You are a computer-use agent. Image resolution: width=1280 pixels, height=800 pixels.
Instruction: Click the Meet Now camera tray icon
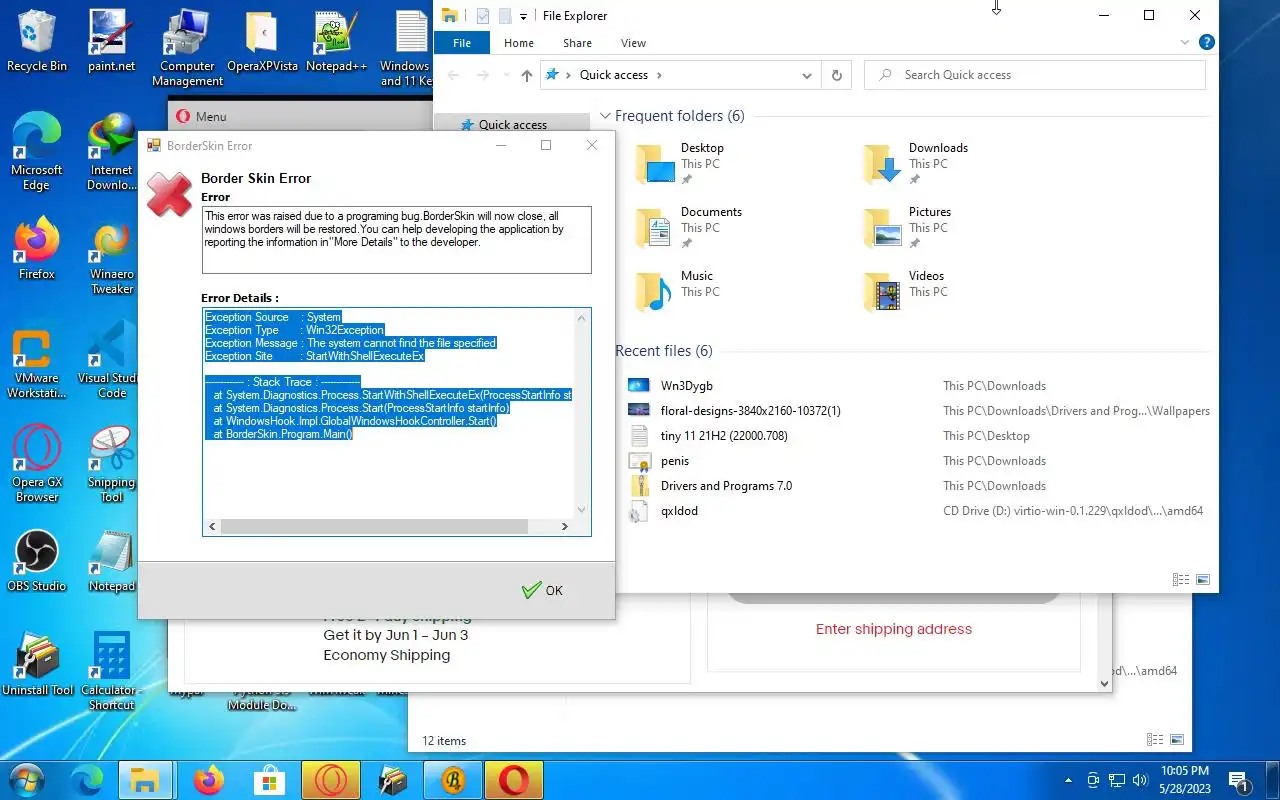[x=1093, y=780]
